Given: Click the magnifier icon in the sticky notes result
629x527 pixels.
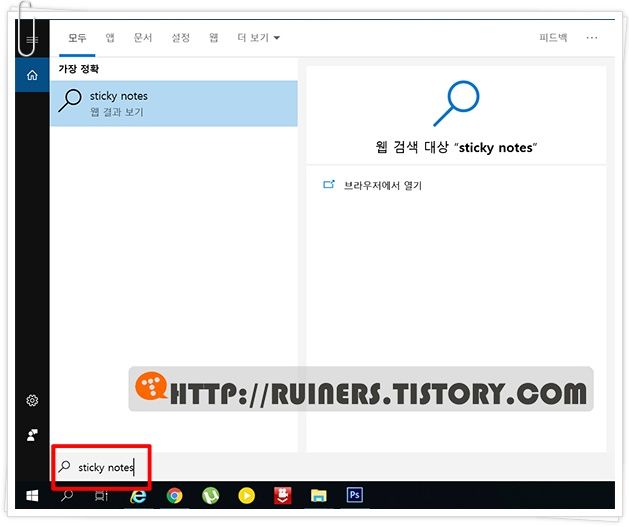Looking at the screenshot, I should 70,100.
